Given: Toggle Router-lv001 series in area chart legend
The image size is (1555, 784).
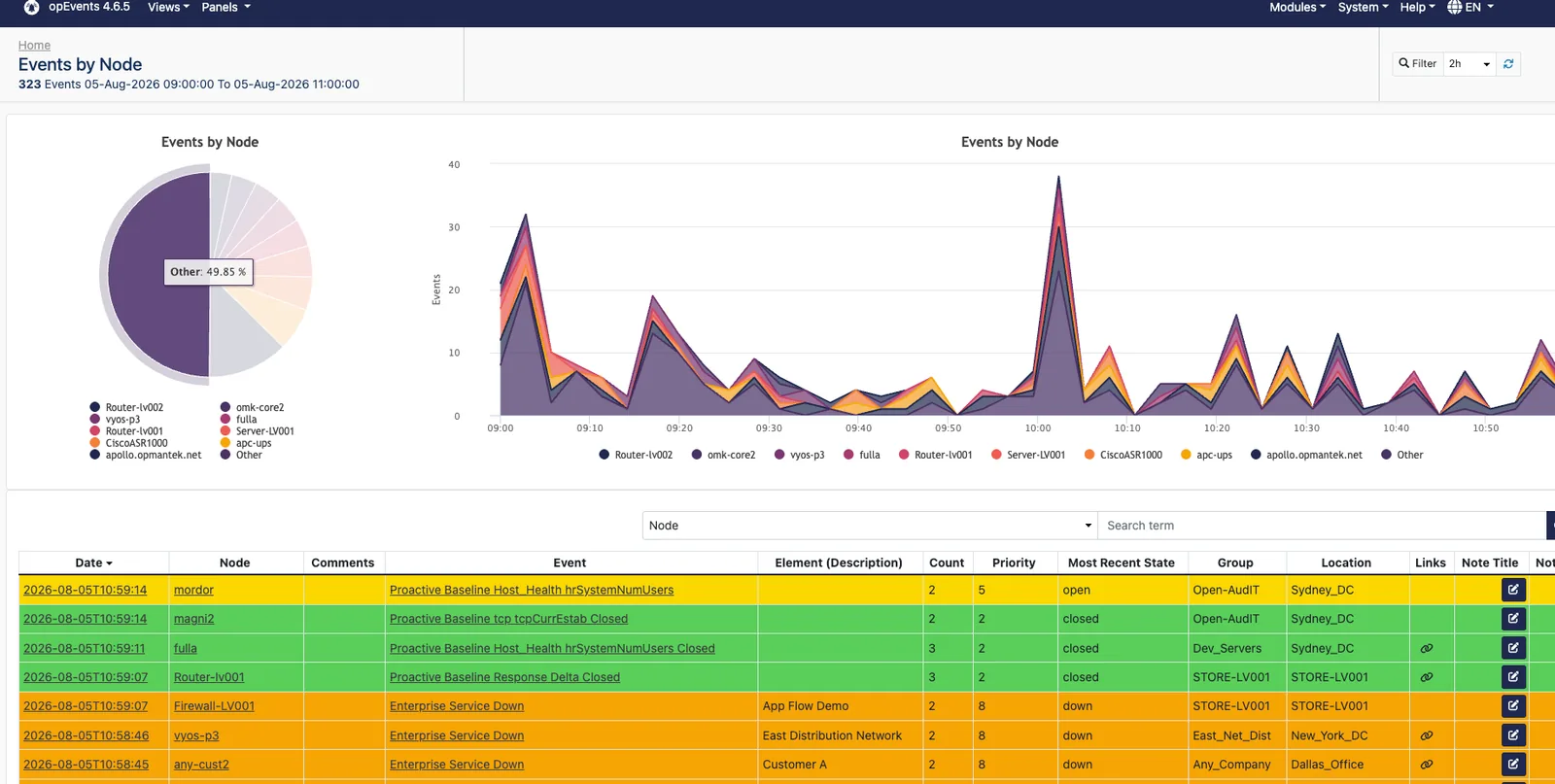Looking at the screenshot, I should (x=935, y=455).
